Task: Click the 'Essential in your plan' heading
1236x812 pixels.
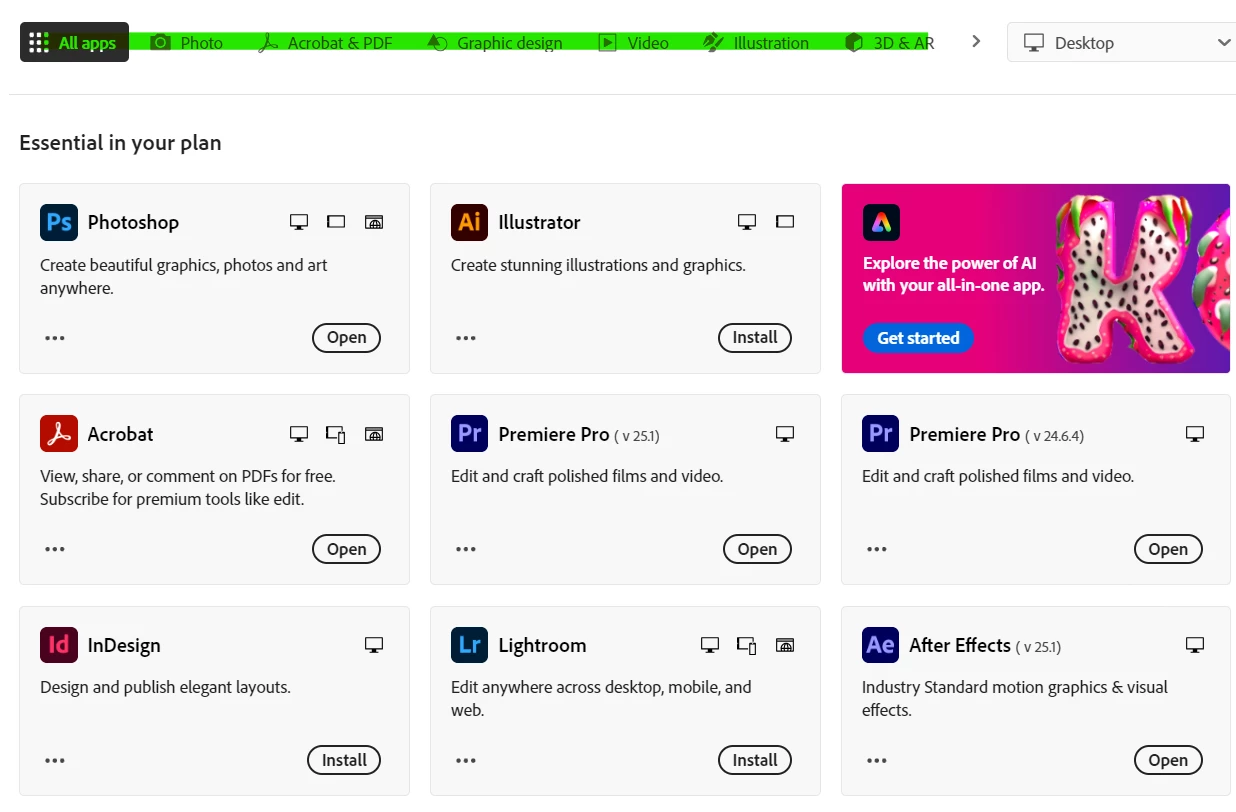Action: 120,143
